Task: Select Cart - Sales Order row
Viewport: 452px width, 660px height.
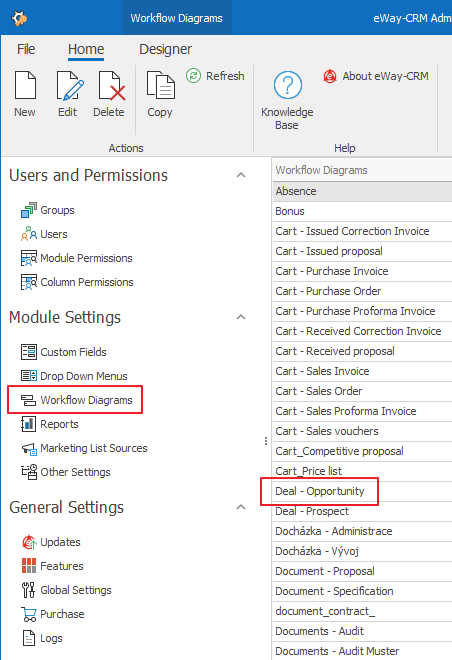Action: (362, 391)
